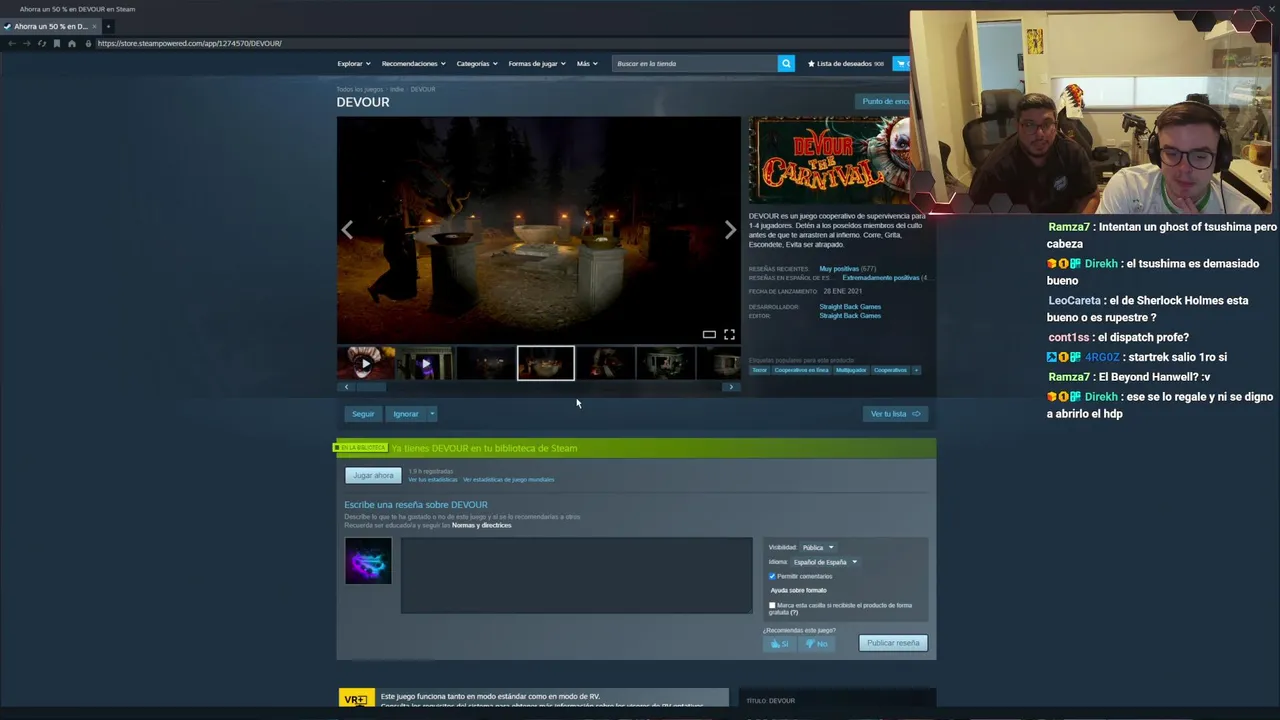Open developer 'Straight Back Games' link

tap(850, 307)
